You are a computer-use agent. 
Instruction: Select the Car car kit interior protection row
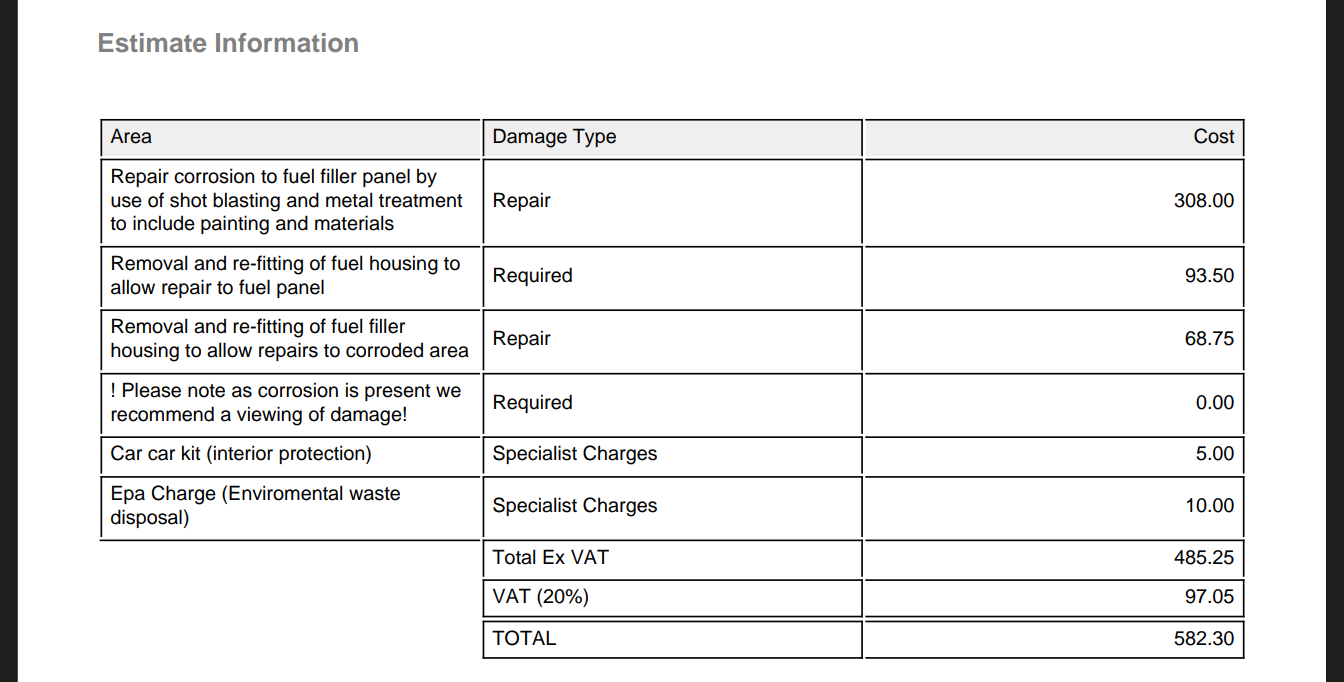point(241,454)
